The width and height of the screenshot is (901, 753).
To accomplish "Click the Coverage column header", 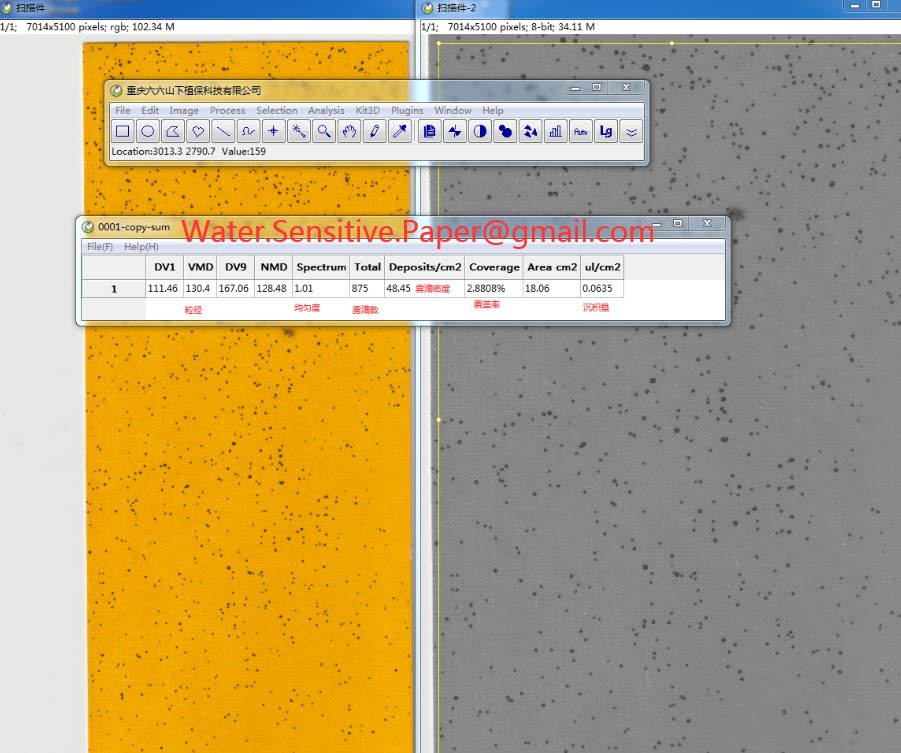I will (x=494, y=267).
